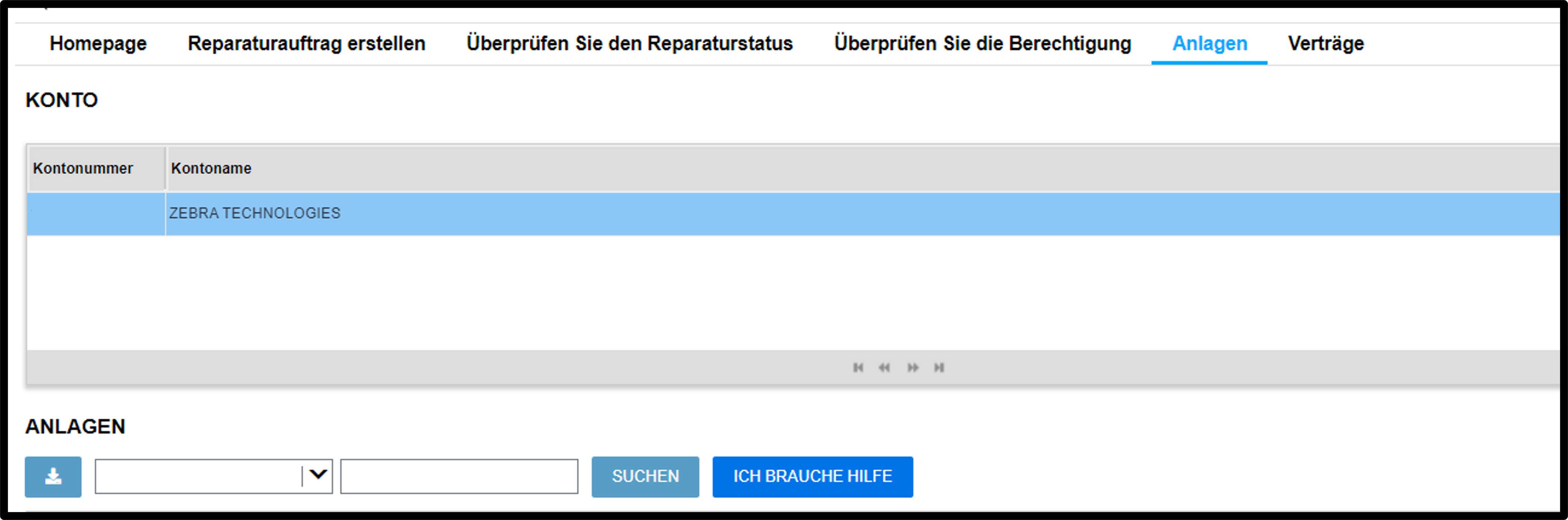The height and width of the screenshot is (520, 1568).
Task: Click the search text input field
Action: (459, 477)
